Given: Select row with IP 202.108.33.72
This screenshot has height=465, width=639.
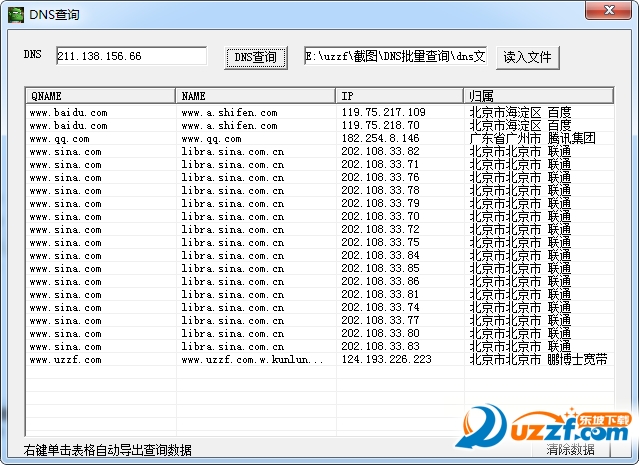Looking at the screenshot, I should tap(320, 229).
